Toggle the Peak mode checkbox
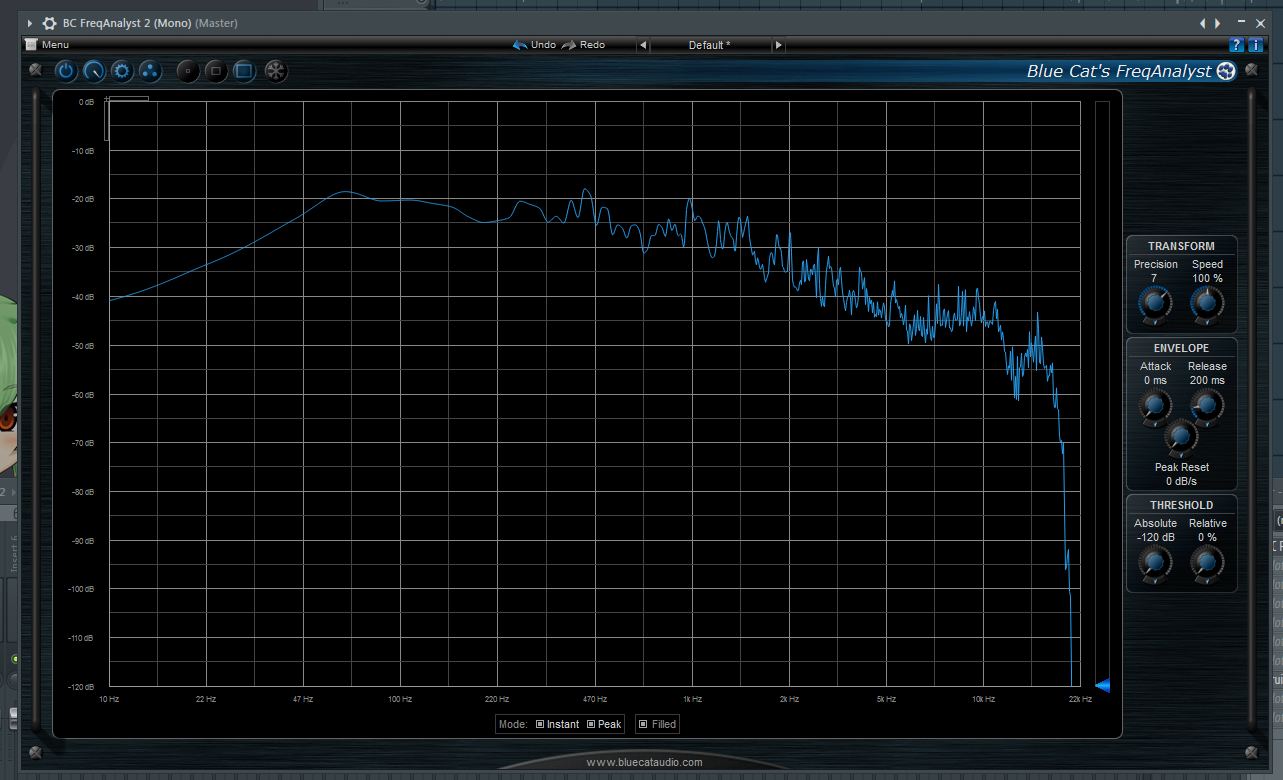 591,724
